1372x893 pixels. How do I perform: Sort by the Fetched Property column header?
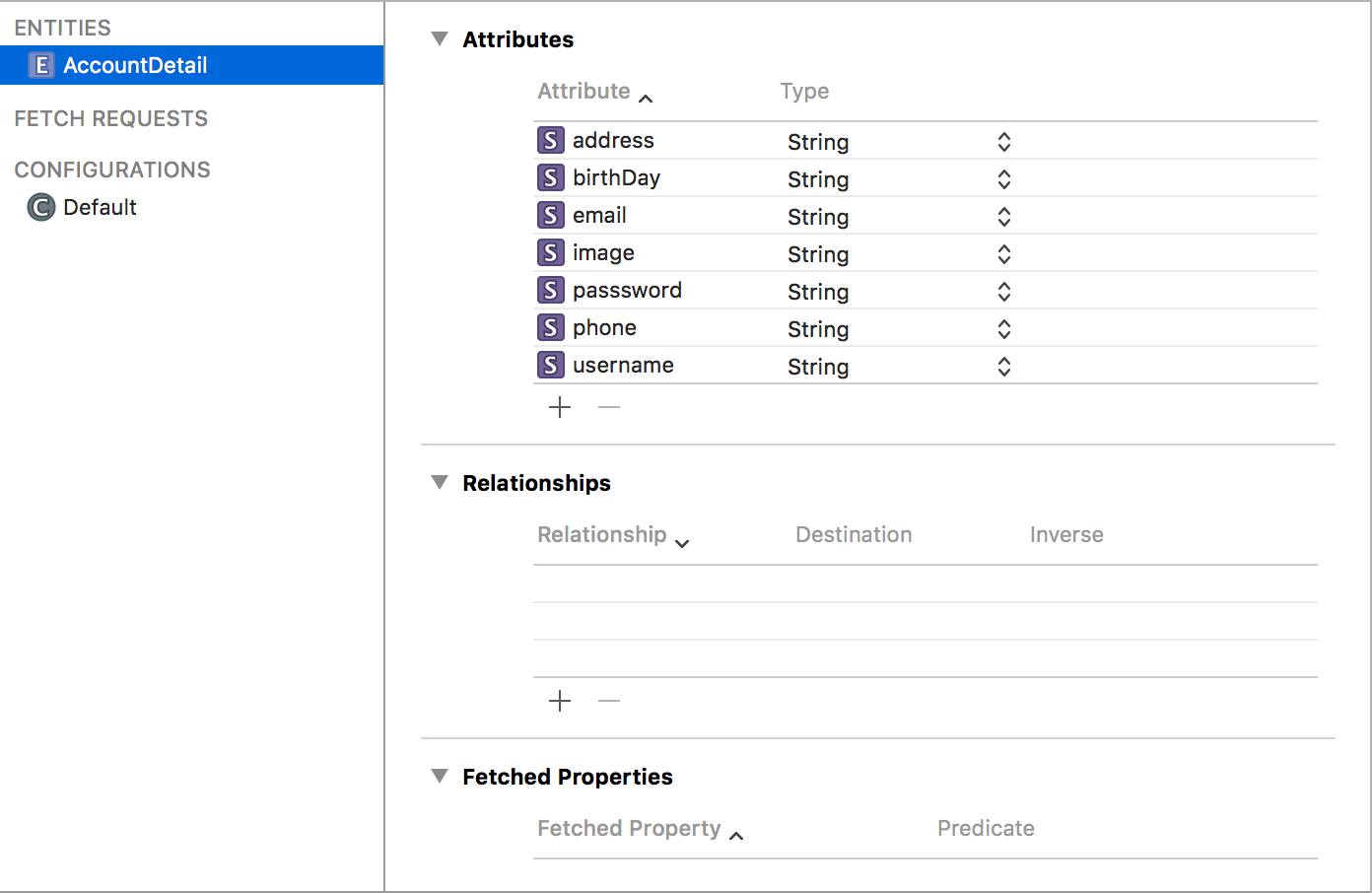tap(629, 829)
